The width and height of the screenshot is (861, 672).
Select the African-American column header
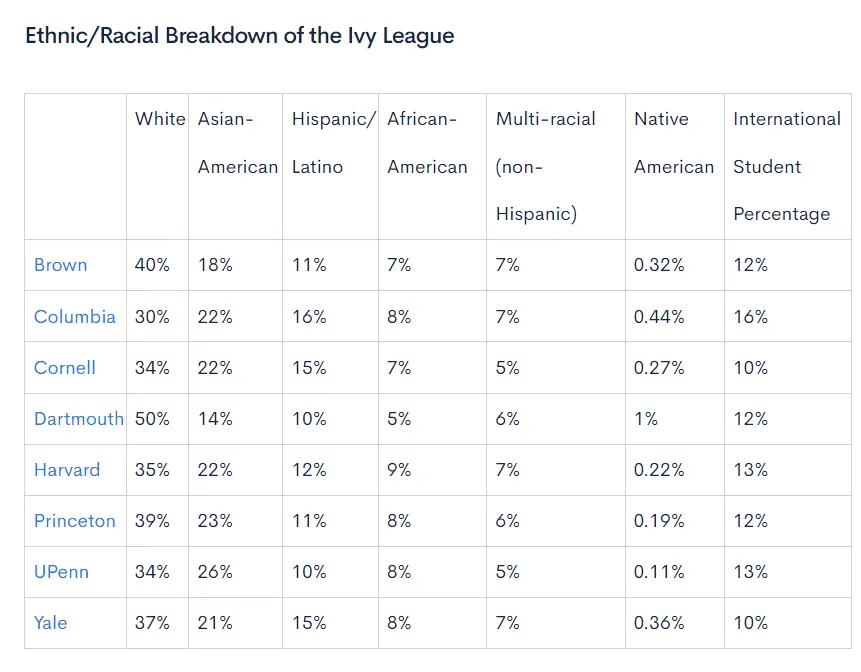click(x=427, y=143)
